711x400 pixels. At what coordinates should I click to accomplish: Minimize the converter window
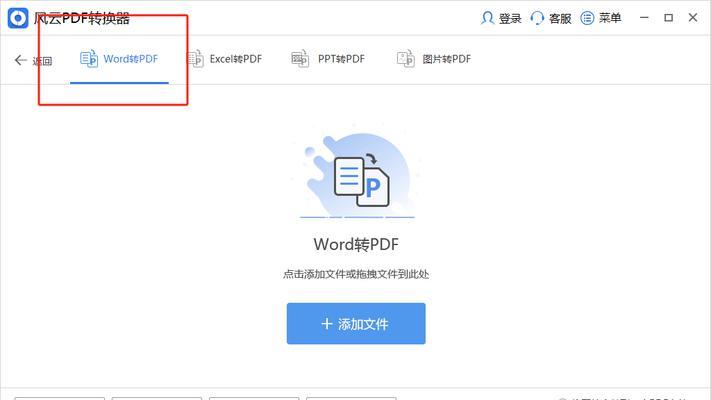pyautogui.click(x=644, y=18)
